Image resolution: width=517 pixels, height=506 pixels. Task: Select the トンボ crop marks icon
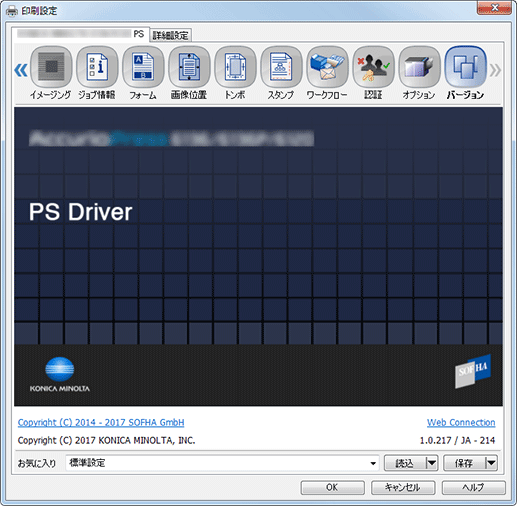point(235,67)
